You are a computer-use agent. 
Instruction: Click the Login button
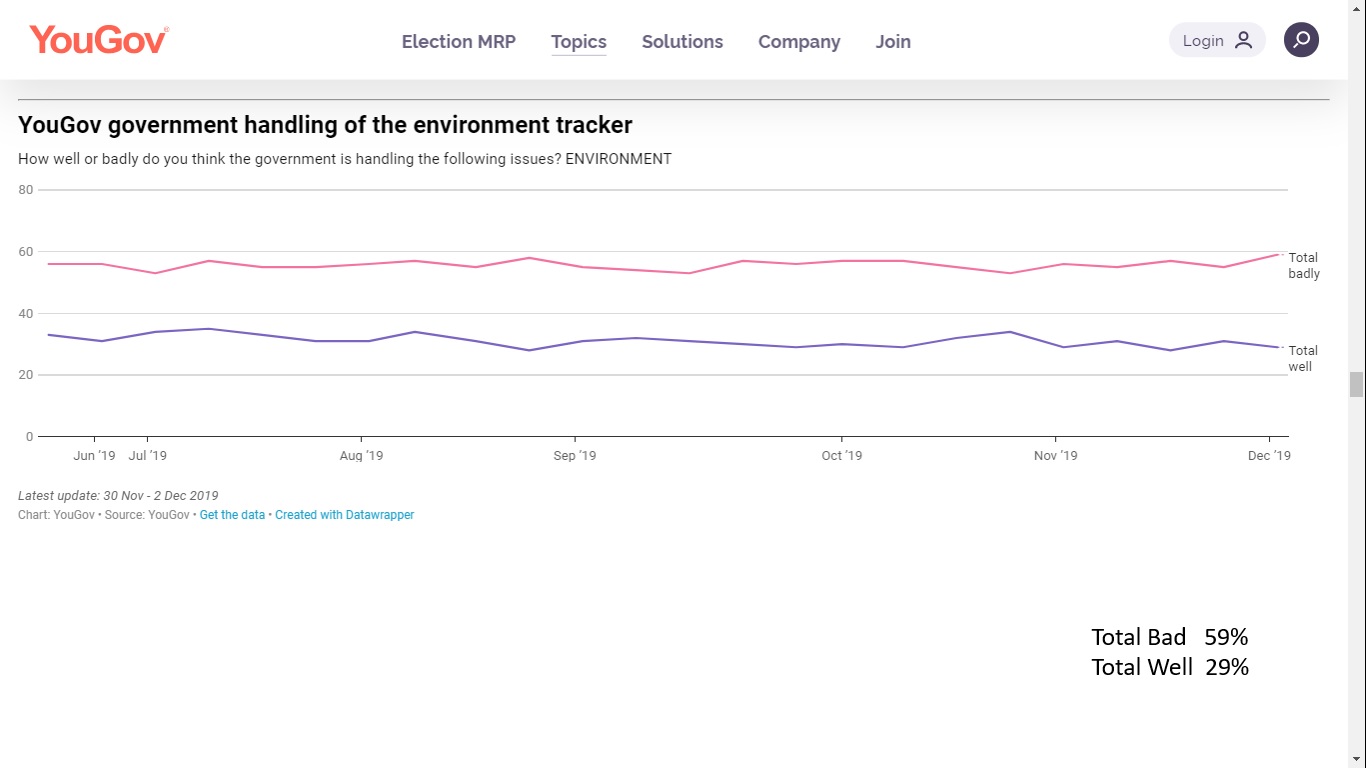click(x=1217, y=40)
